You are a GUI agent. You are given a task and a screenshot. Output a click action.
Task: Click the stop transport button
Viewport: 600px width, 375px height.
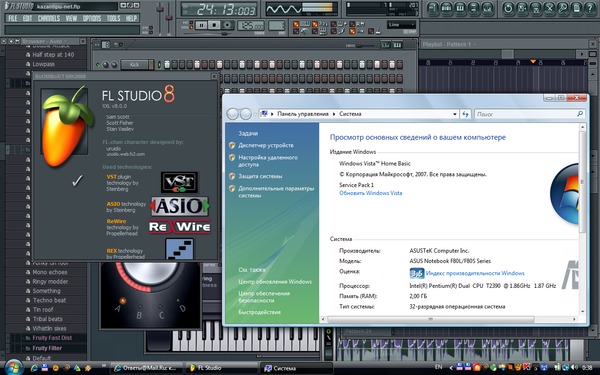[214, 26]
